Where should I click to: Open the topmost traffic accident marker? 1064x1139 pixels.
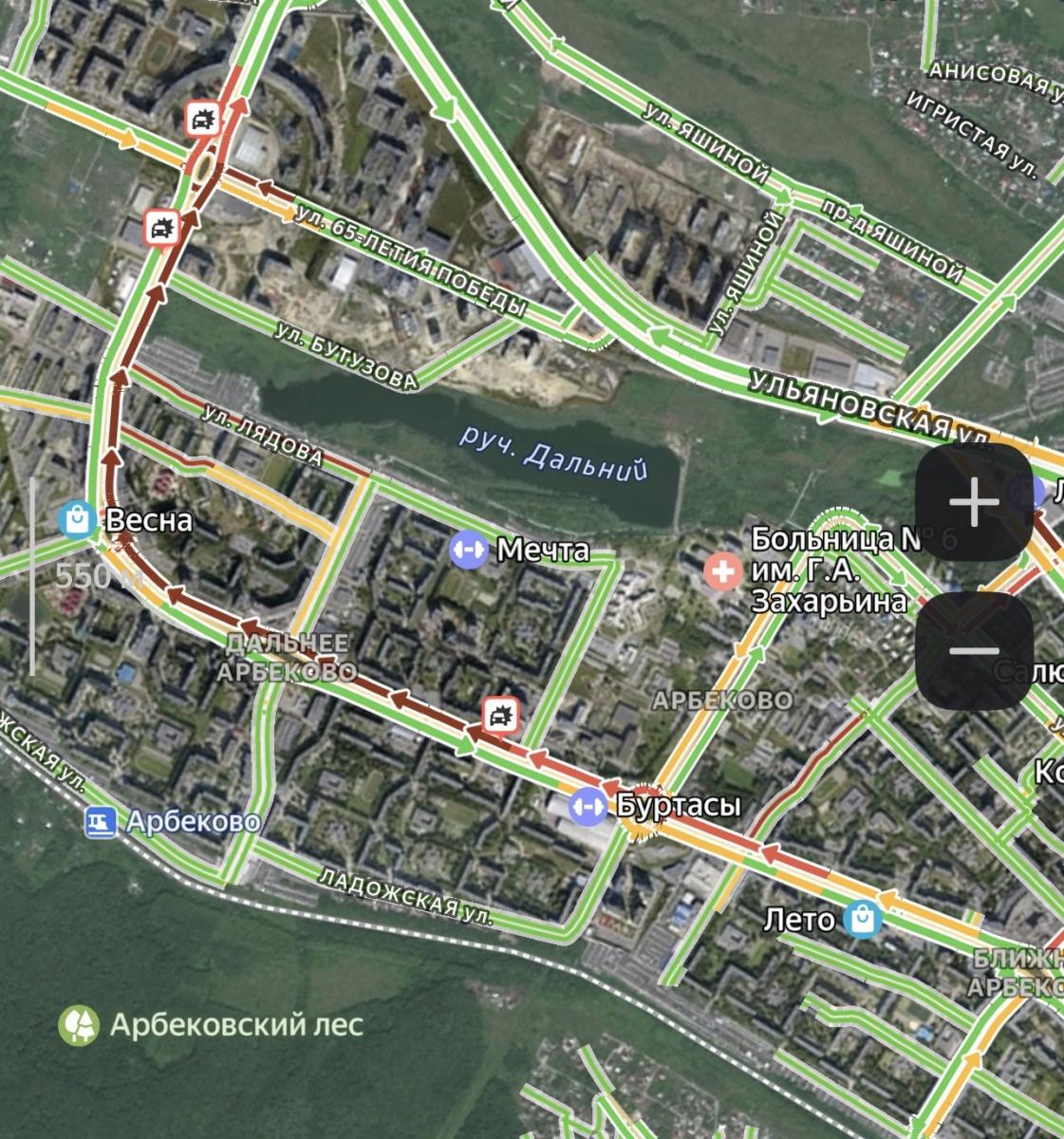click(202, 120)
